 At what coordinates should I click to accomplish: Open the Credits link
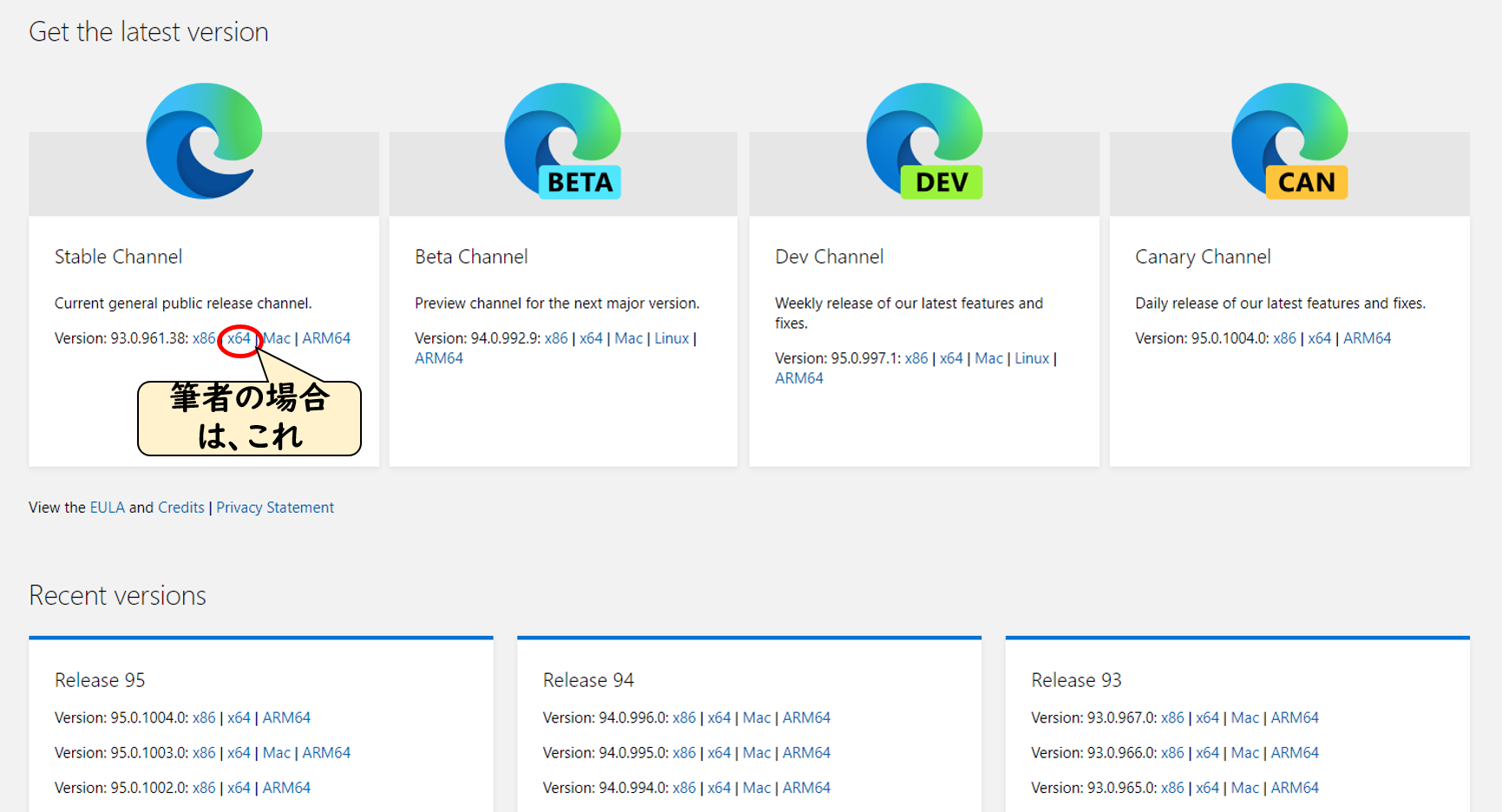tap(181, 507)
